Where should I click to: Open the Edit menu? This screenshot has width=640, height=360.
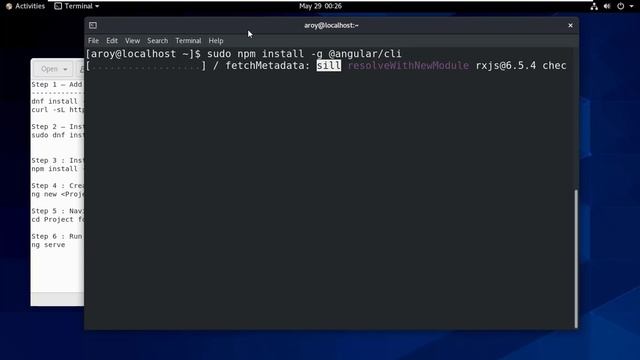click(112, 41)
